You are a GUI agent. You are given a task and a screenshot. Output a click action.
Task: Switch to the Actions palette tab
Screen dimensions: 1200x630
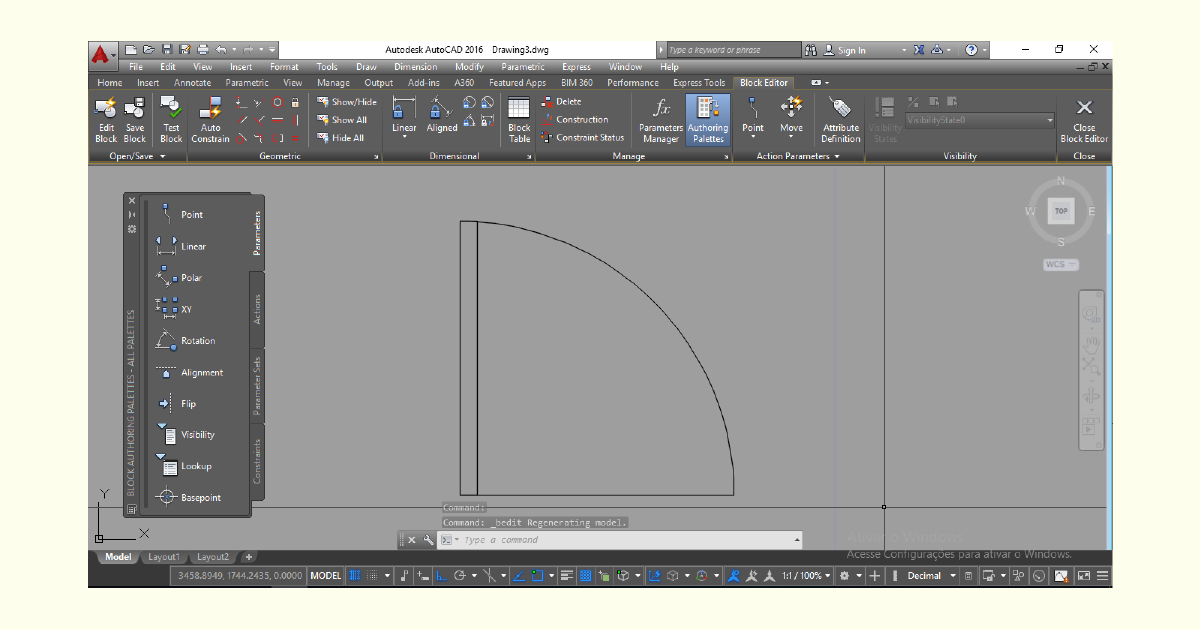[257, 309]
